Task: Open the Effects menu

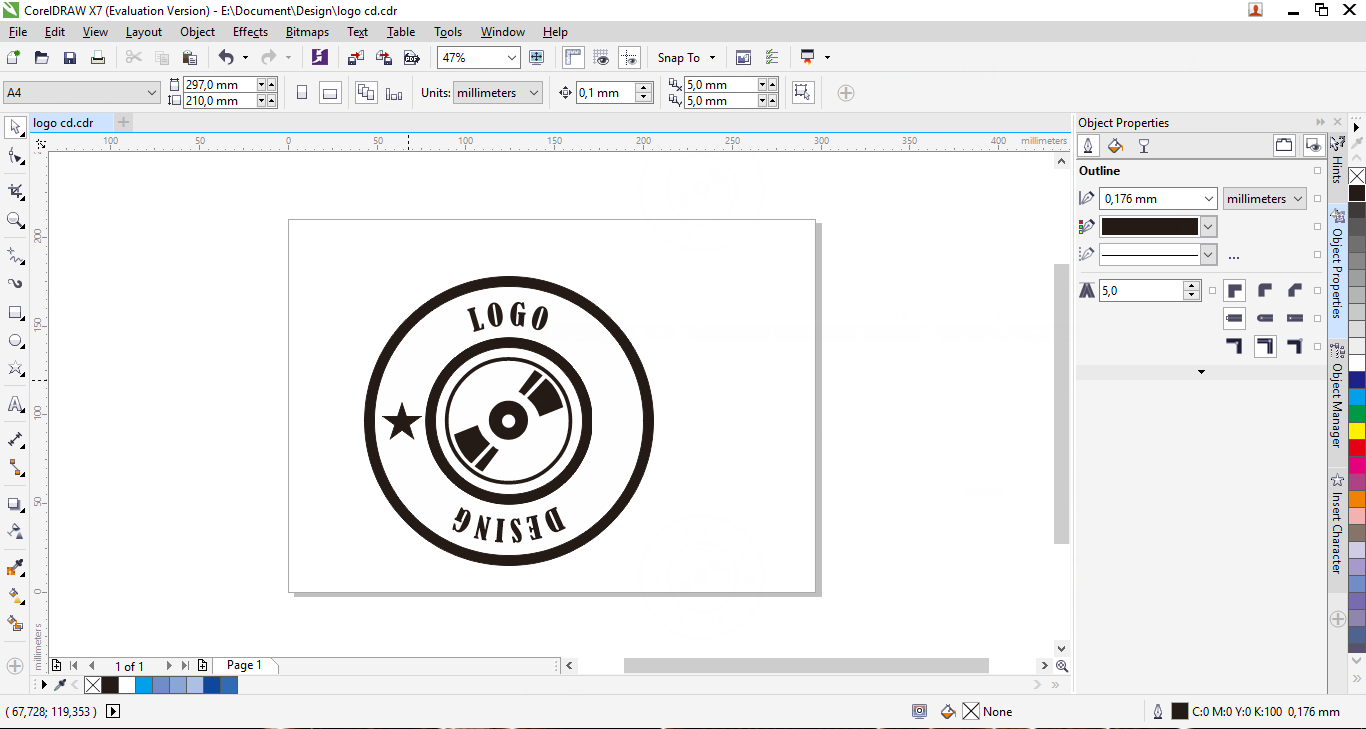Action: pos(250,32)
